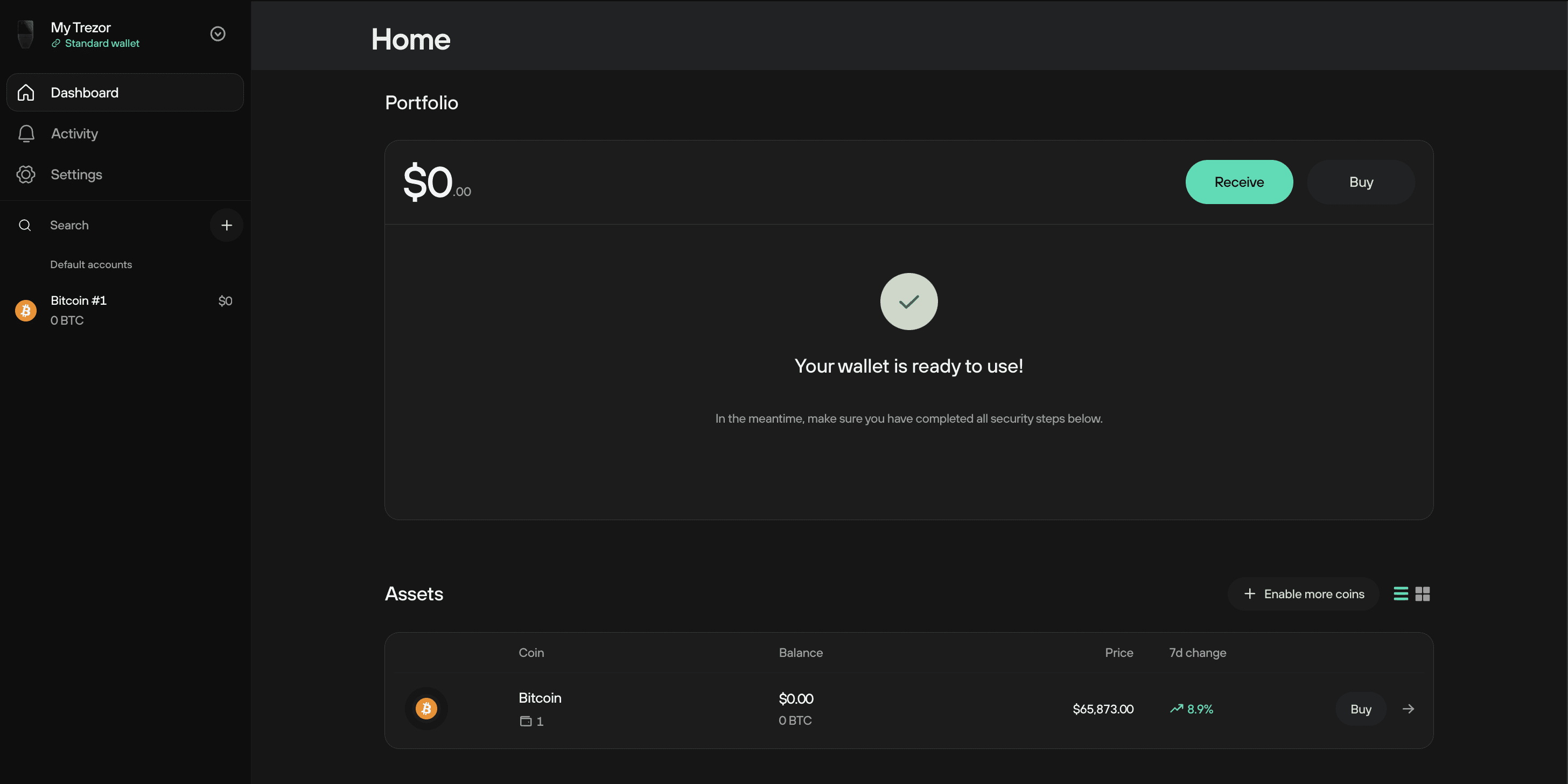The width and height of the screenshot is (1568, 784).
Task: Open Settings from the sidebar
Action: point(76,174)
